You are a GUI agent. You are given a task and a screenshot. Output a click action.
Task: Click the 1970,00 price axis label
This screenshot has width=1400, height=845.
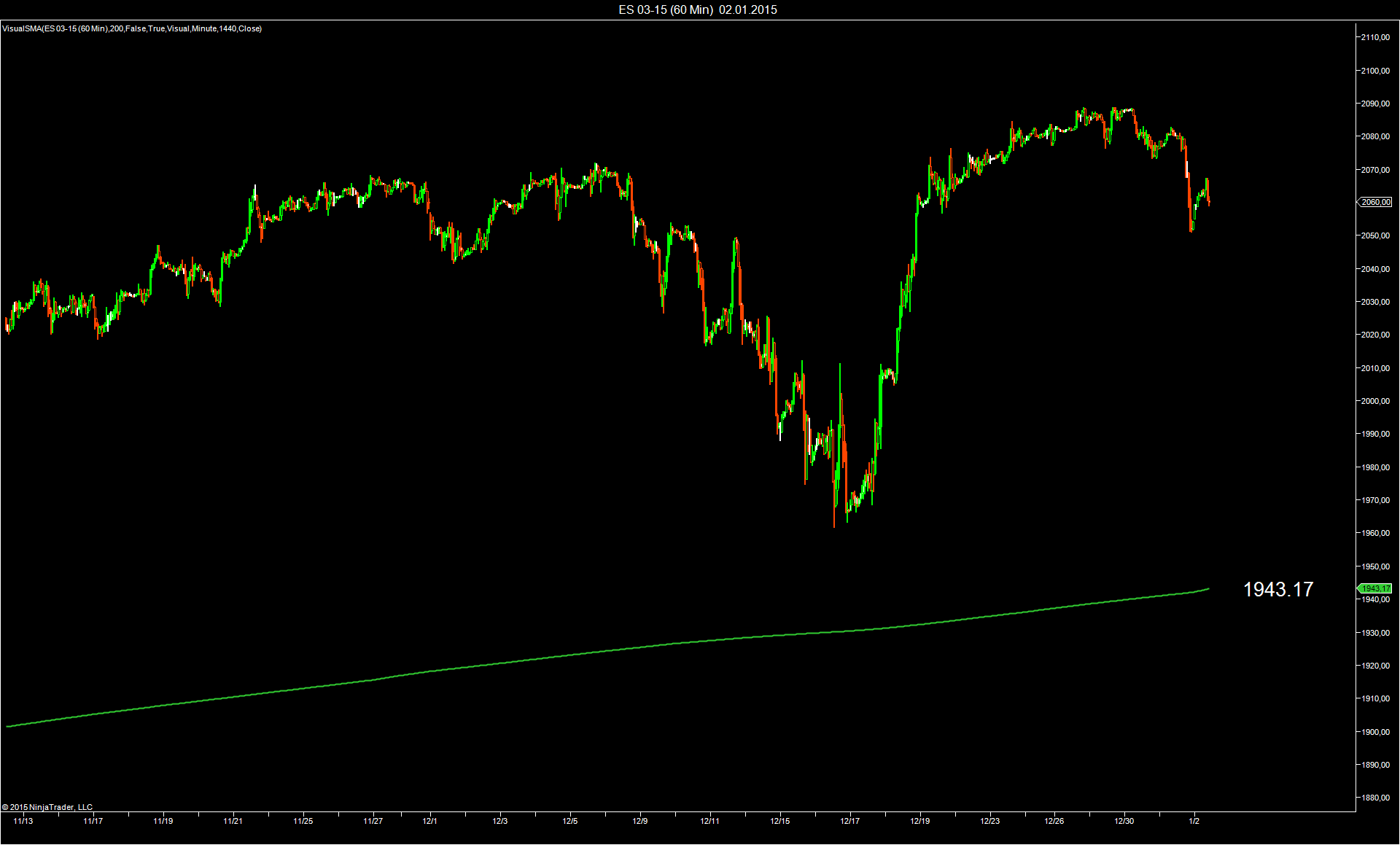[1375, 500]
